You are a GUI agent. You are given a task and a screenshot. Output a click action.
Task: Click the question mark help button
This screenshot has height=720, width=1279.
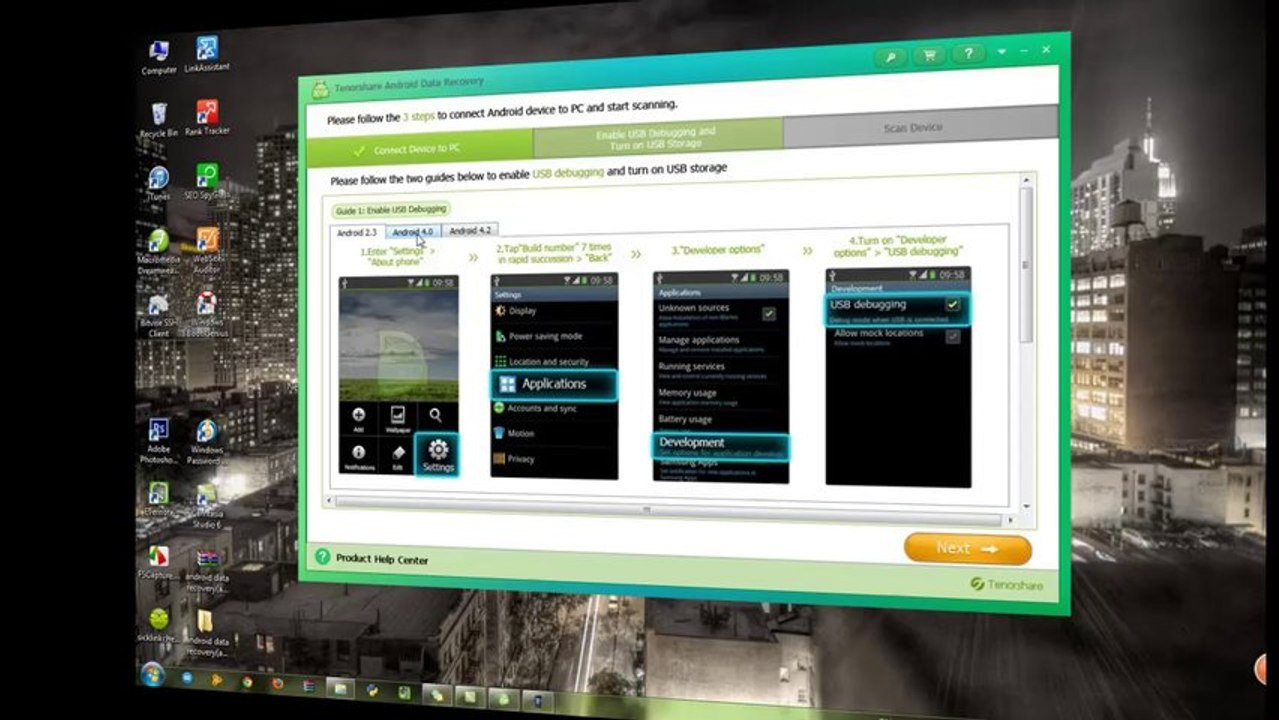point(968,54)
